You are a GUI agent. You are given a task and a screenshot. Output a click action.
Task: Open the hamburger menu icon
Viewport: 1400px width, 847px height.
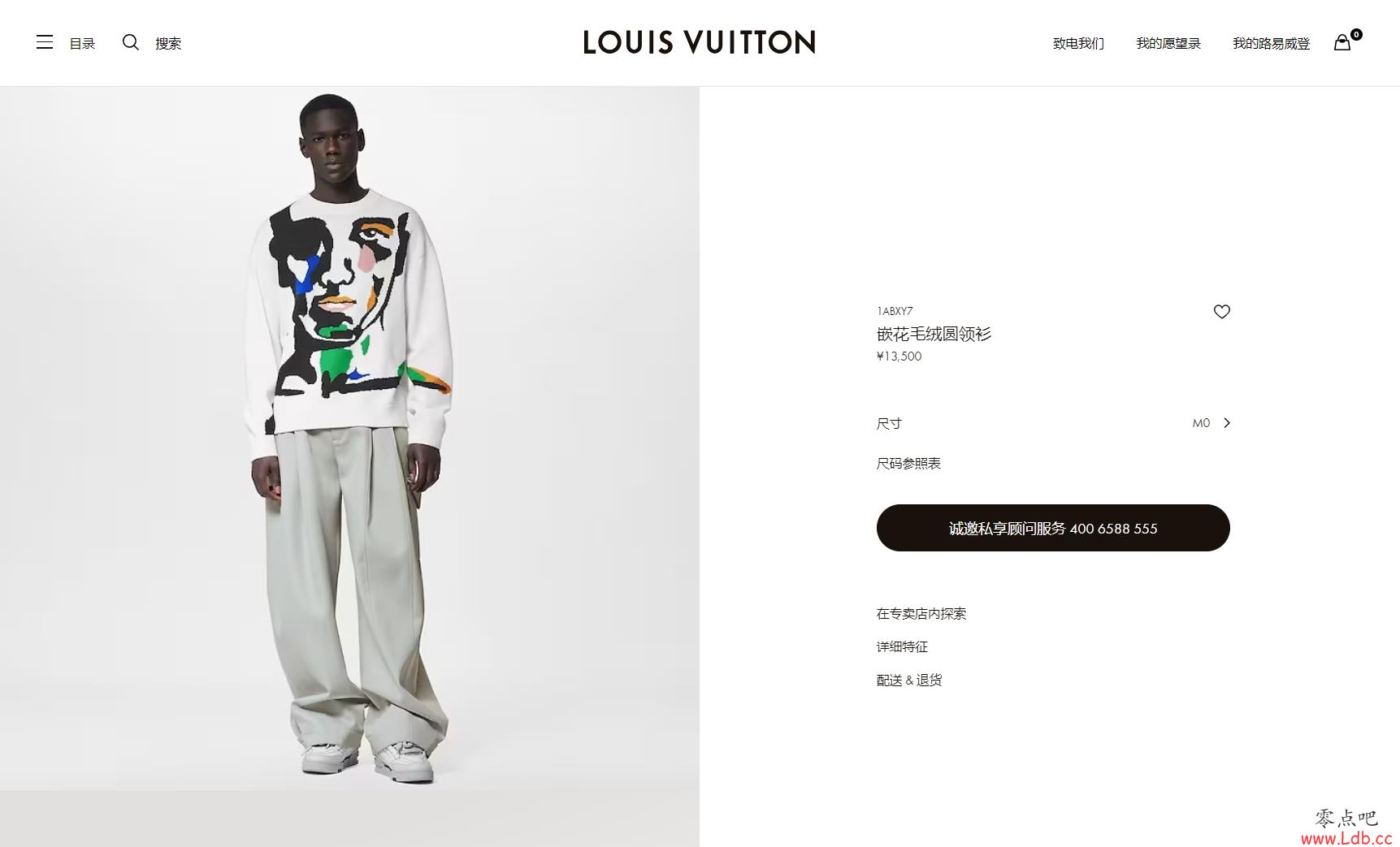pyautogui.click(x=45, y=42)
